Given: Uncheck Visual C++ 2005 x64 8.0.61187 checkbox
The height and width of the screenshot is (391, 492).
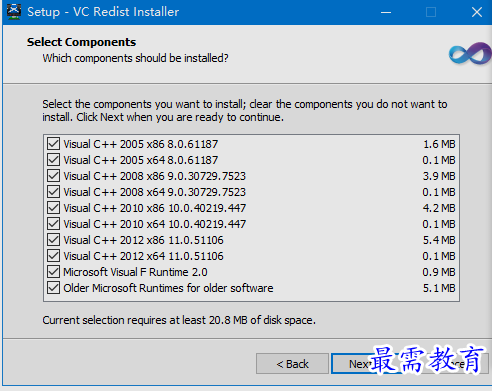Looking at the screenshot, I should click(53, 160).
